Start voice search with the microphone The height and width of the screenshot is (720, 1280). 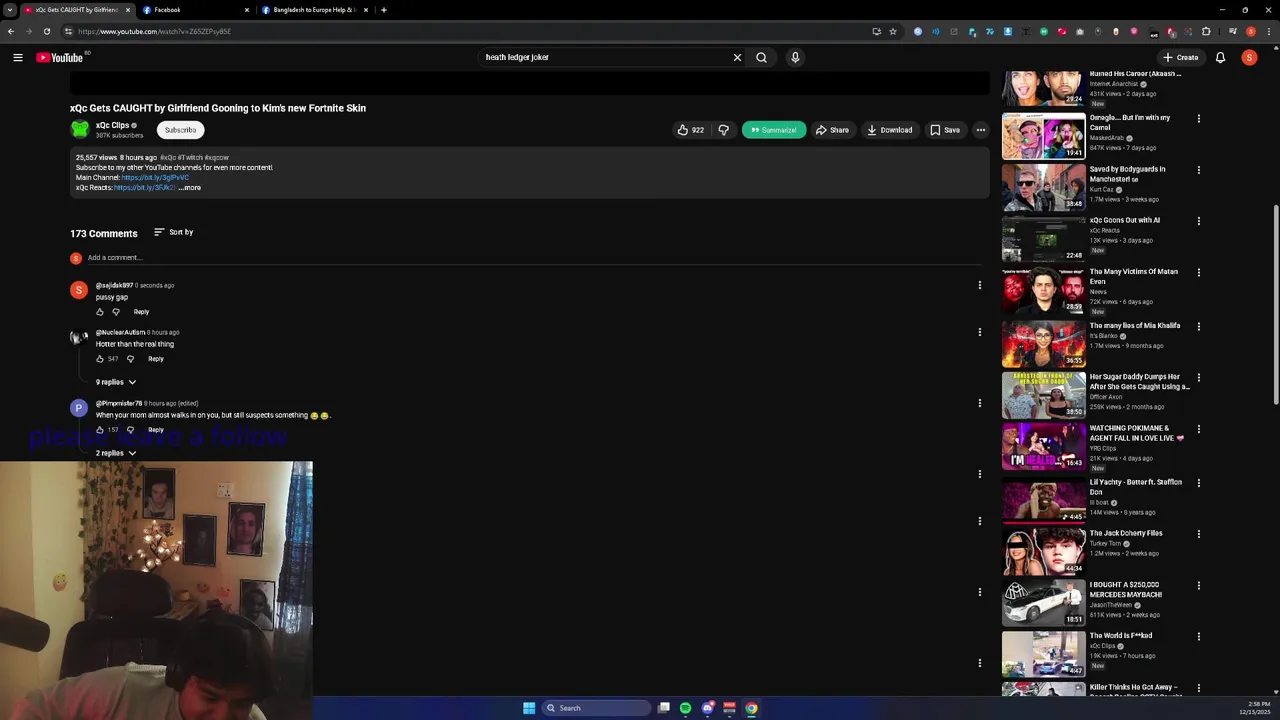point(795,57)
